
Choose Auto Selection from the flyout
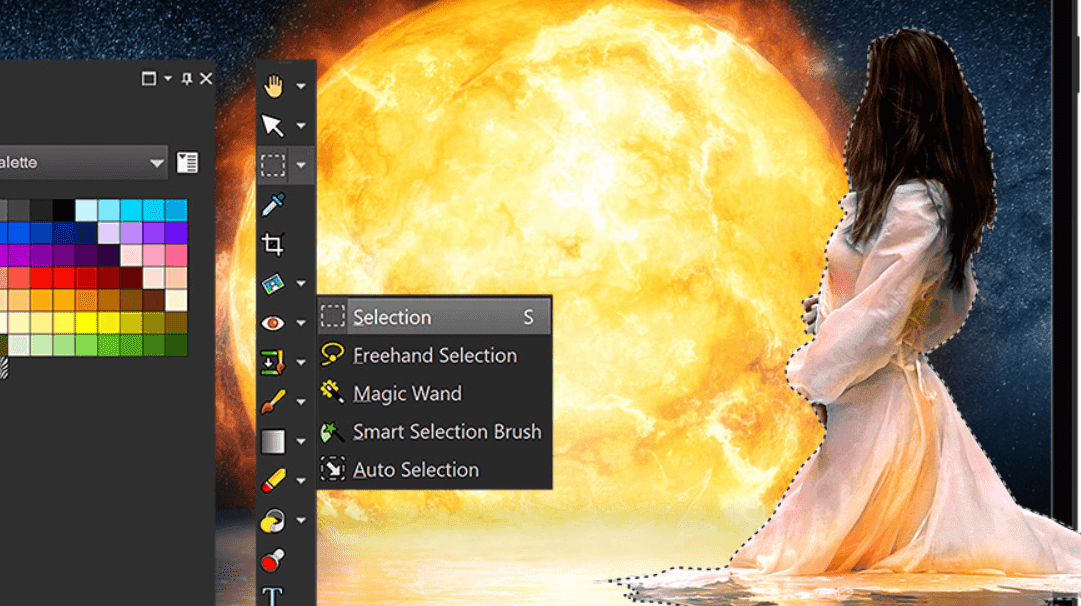tap(434, 470)
